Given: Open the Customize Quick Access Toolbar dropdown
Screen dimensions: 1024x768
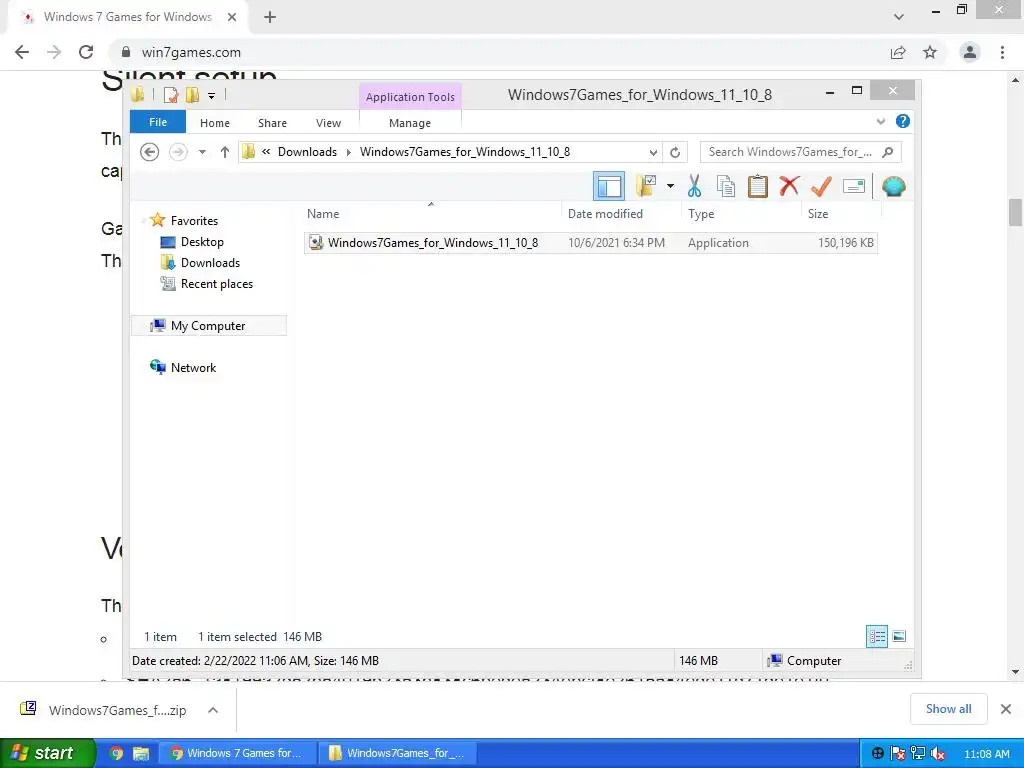Looking at the screenshot, I should (x=212, y=96).
